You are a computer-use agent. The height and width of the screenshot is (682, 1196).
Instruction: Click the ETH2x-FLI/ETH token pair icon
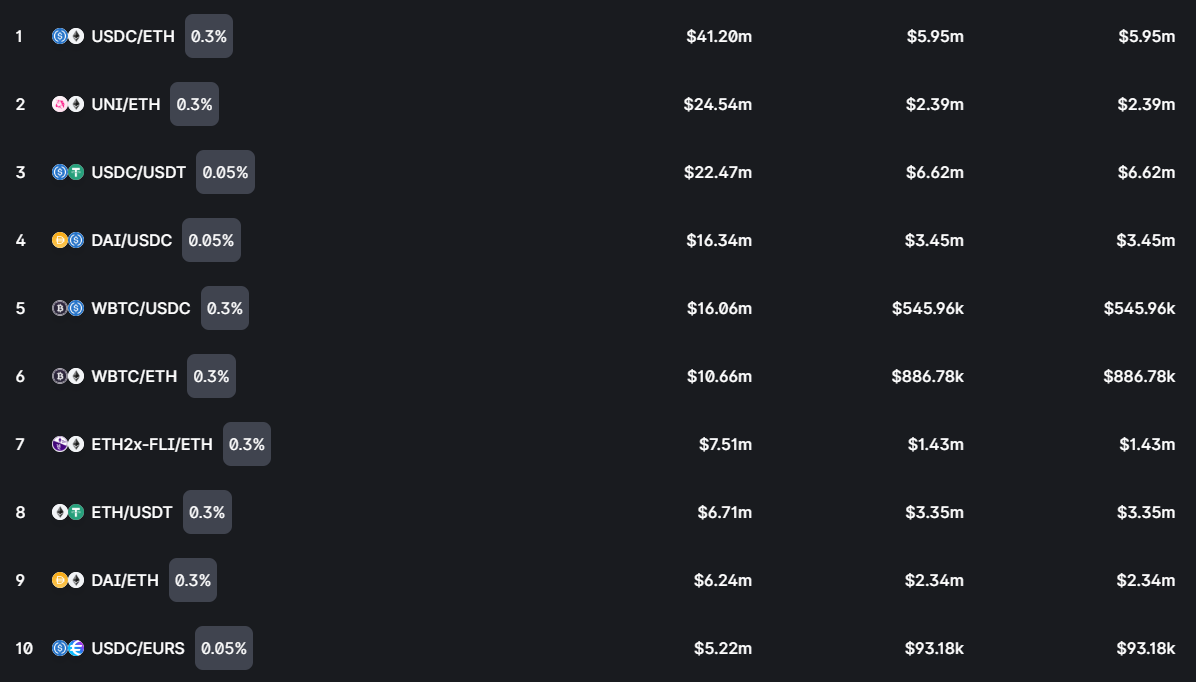click(x=68, y=444)
